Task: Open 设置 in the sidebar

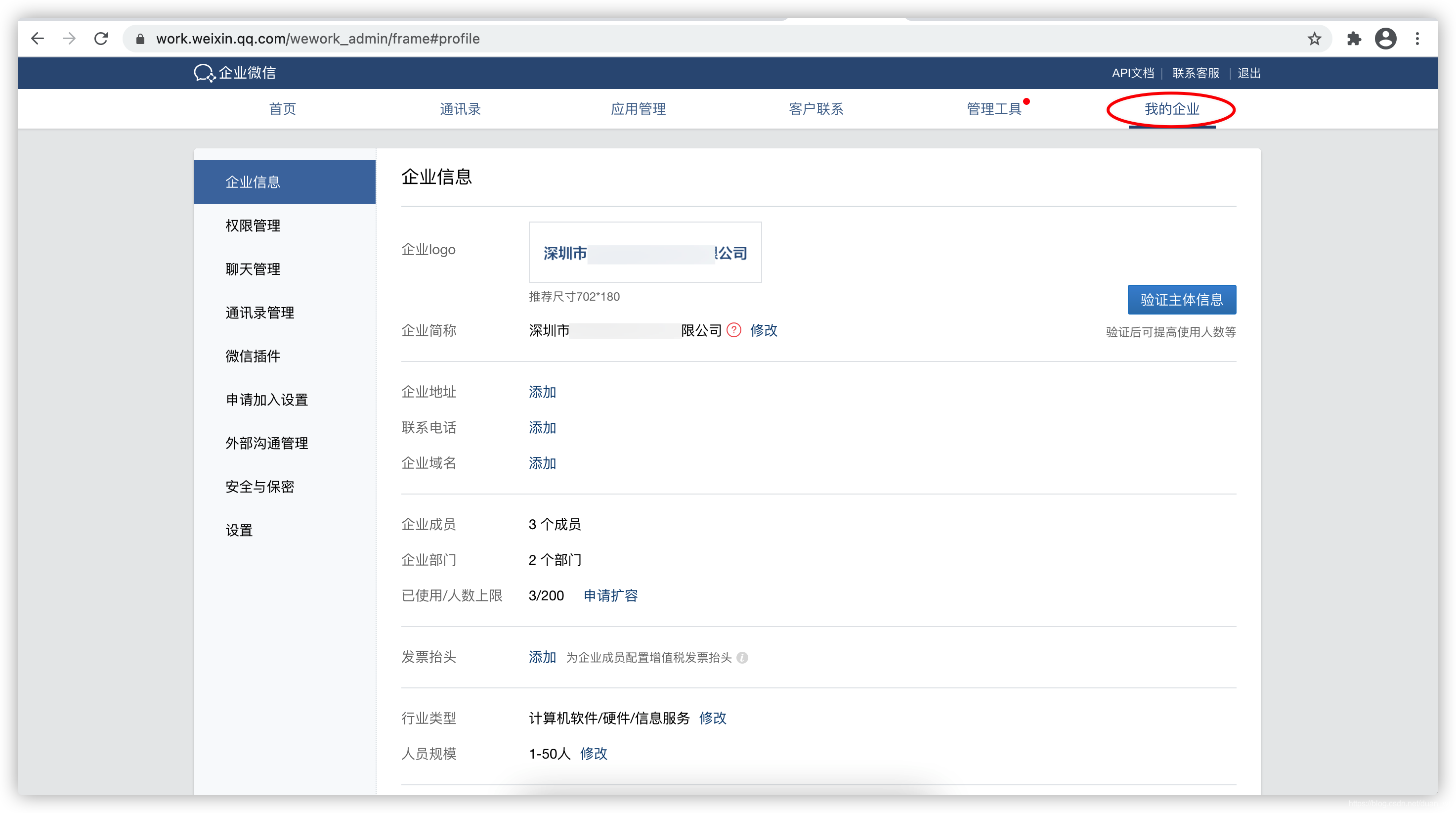Action: [284, 530]
